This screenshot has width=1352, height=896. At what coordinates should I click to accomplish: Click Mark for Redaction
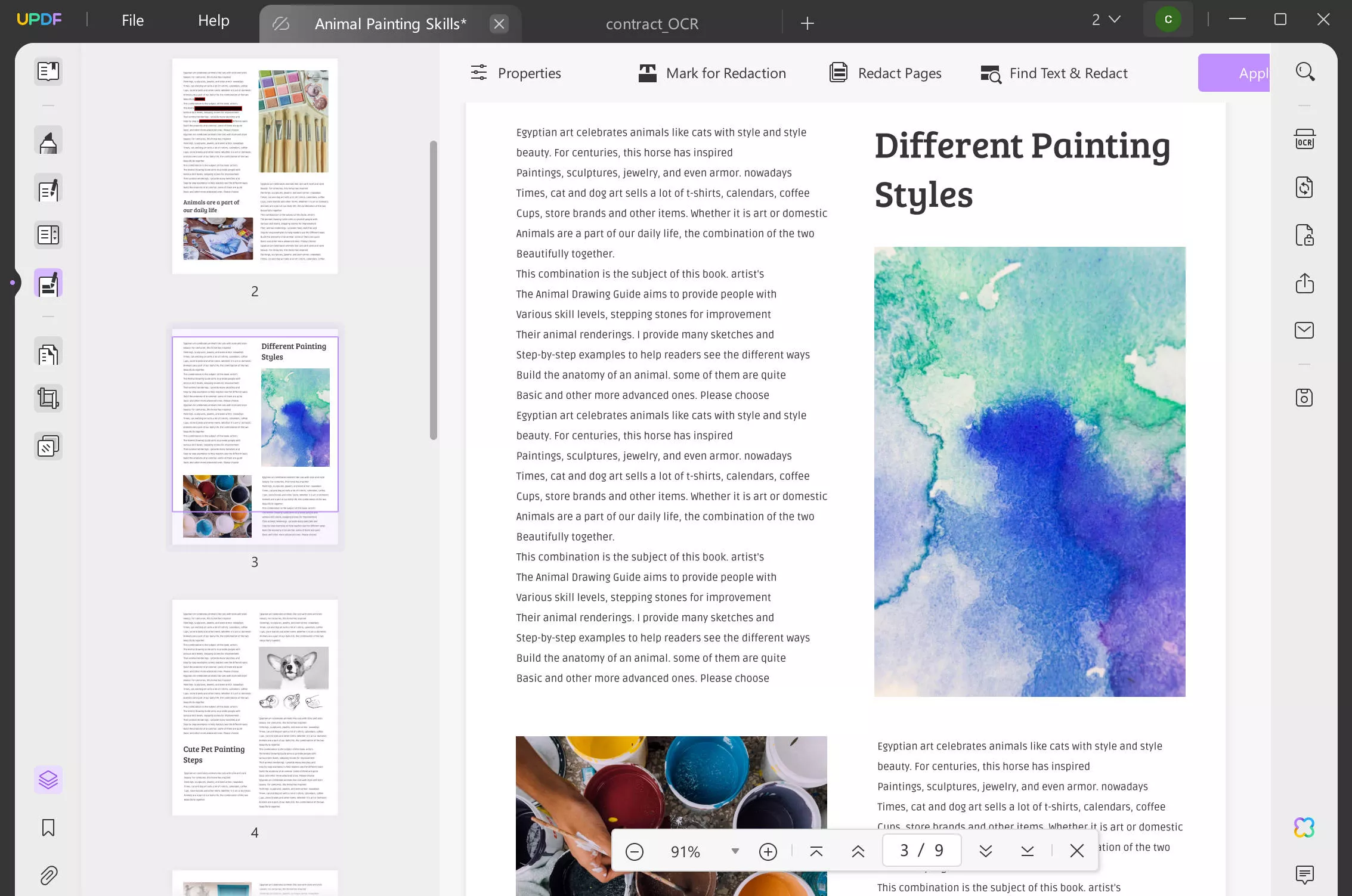click(712, 73)
